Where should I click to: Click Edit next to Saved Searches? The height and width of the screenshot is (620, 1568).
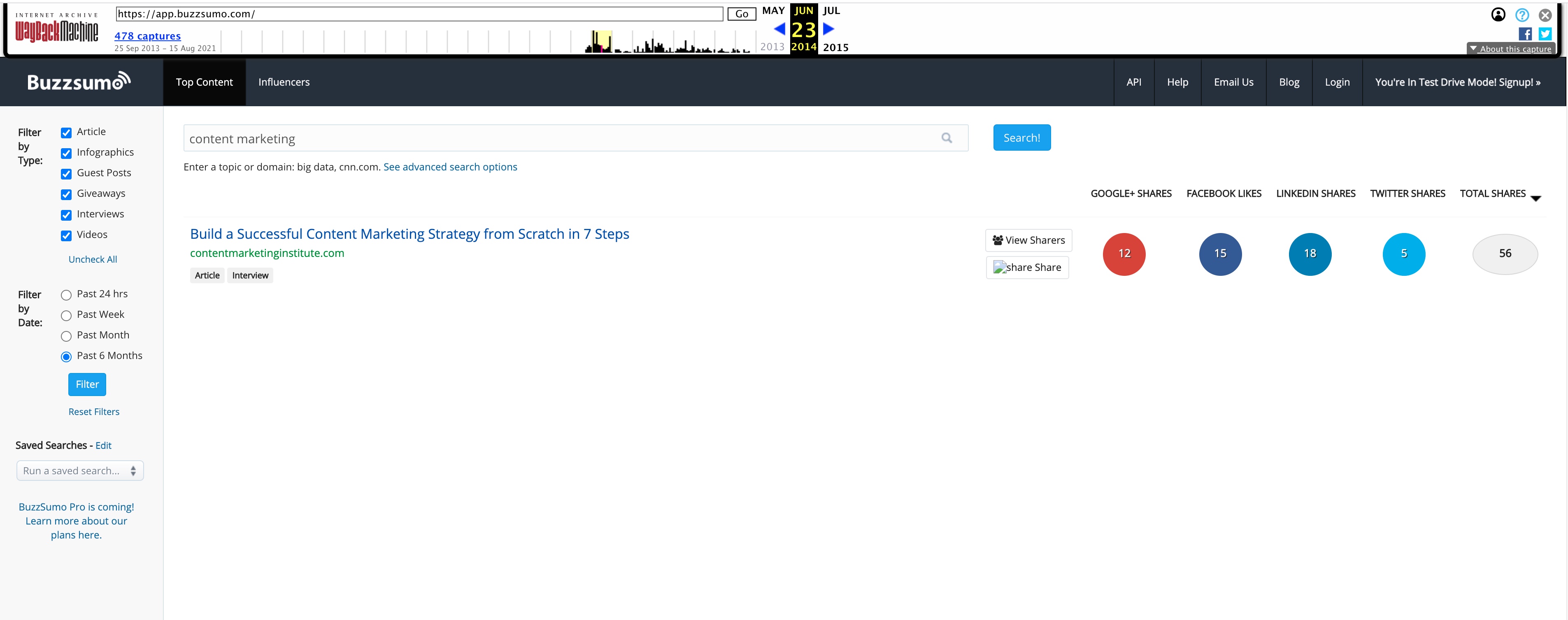tap(103, 446)
